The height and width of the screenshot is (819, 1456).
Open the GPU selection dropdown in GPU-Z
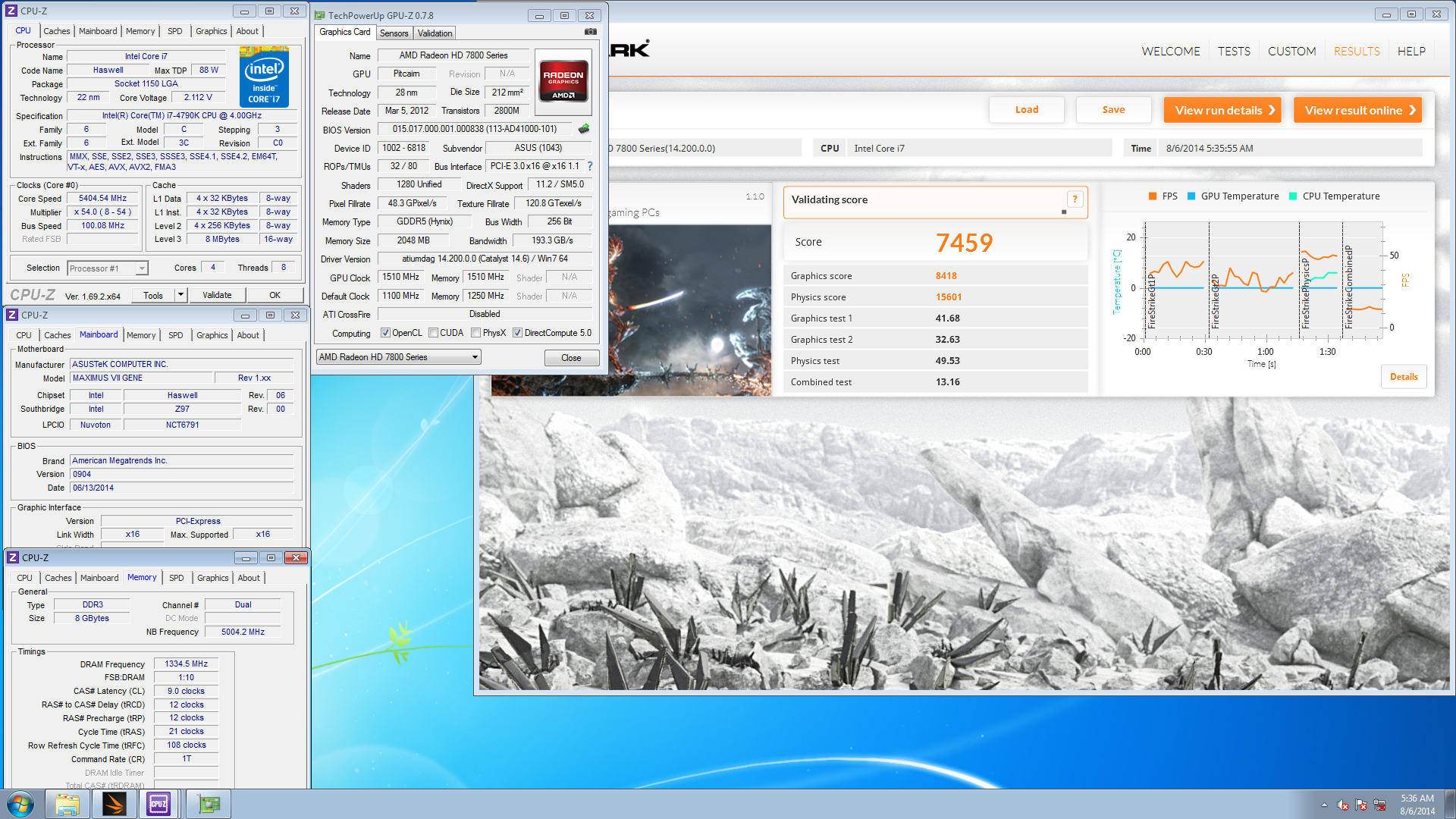pos(398,357)
